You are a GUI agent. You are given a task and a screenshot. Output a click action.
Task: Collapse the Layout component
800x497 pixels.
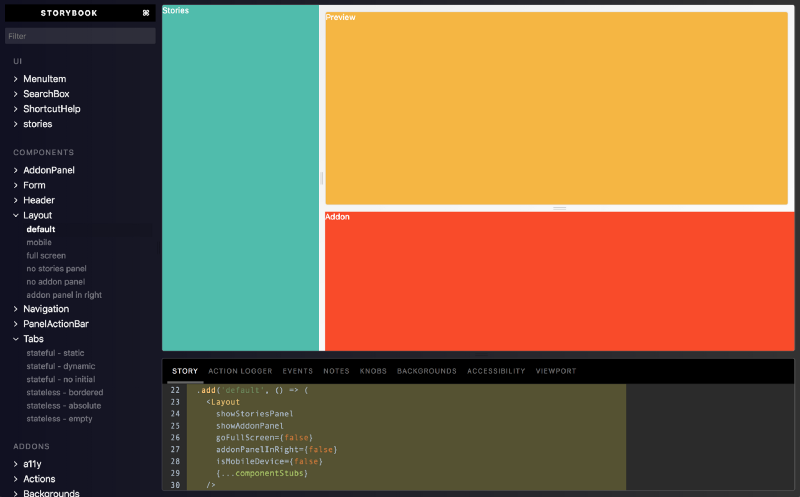point(37,215)
